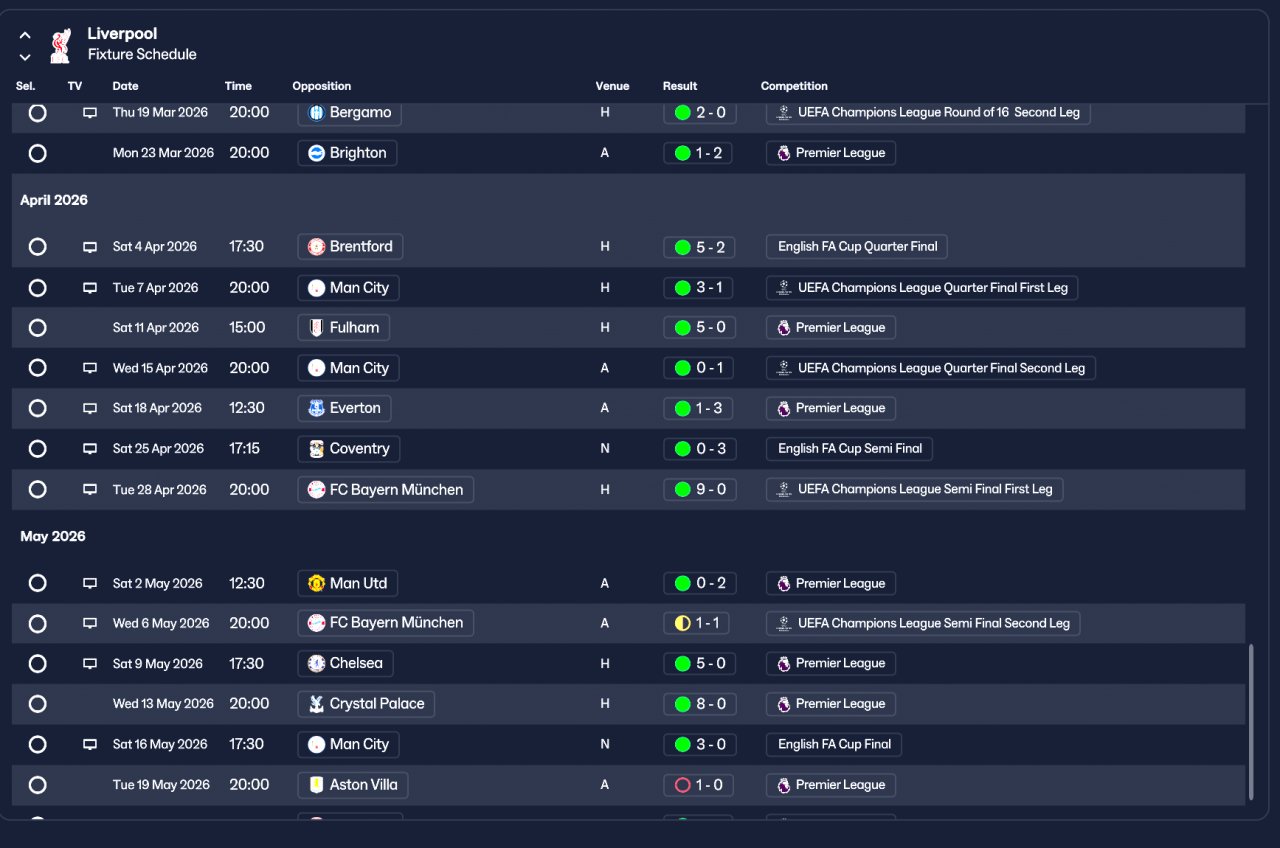Select the Coventry fixture radio button

(37, 449)
